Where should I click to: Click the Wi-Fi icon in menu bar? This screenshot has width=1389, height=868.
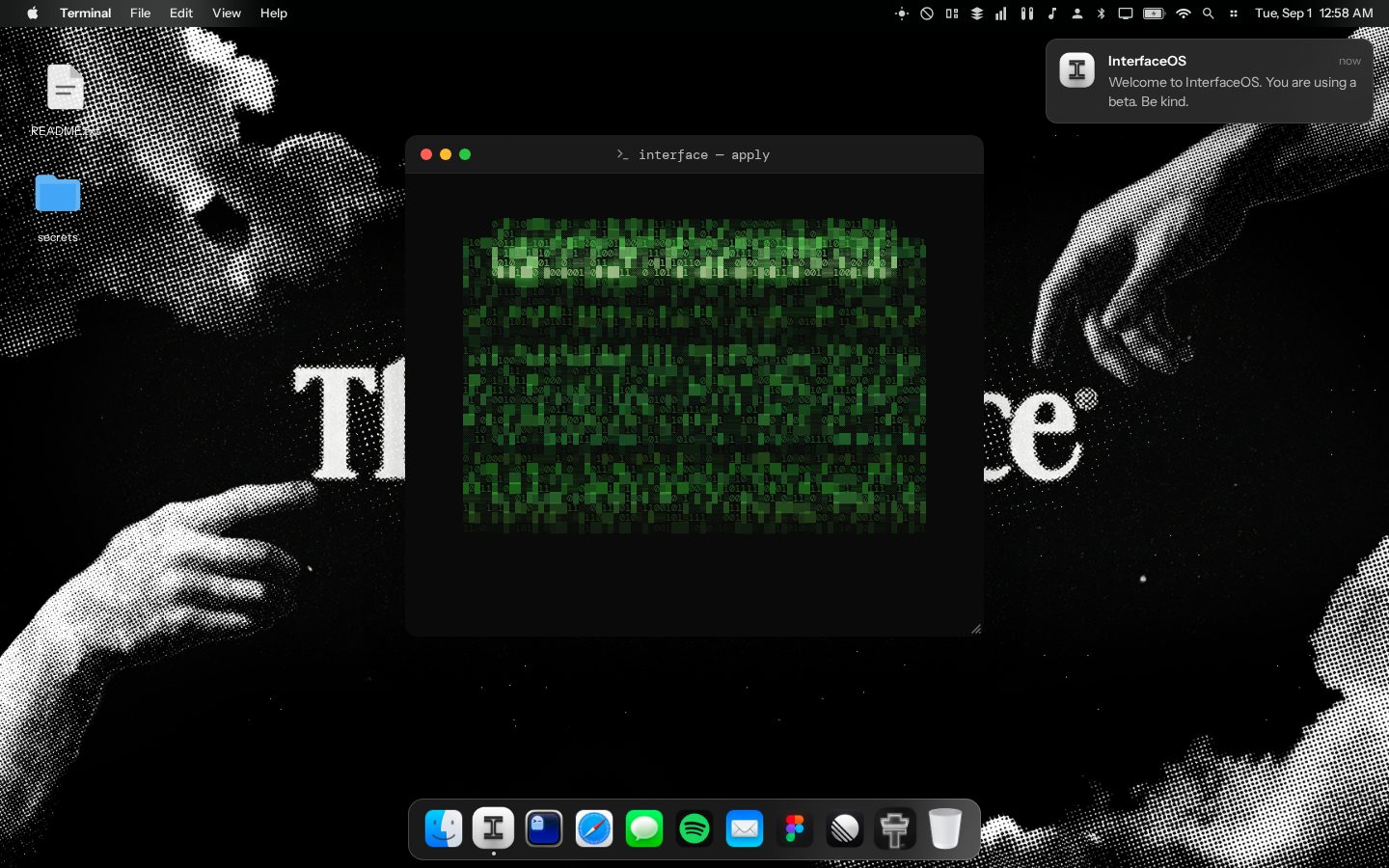click(1184, 14)
